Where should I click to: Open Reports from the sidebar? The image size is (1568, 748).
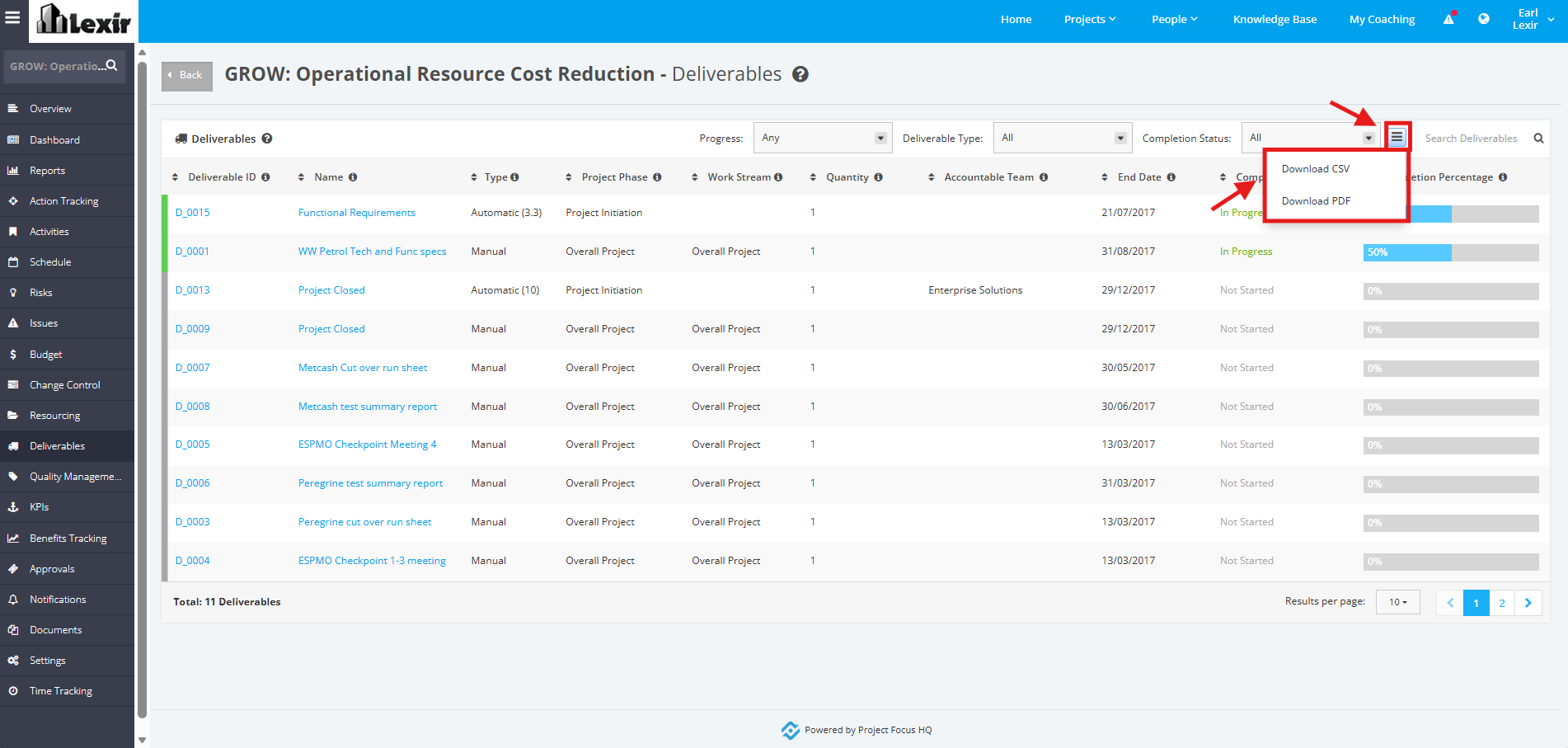(67, 171)
